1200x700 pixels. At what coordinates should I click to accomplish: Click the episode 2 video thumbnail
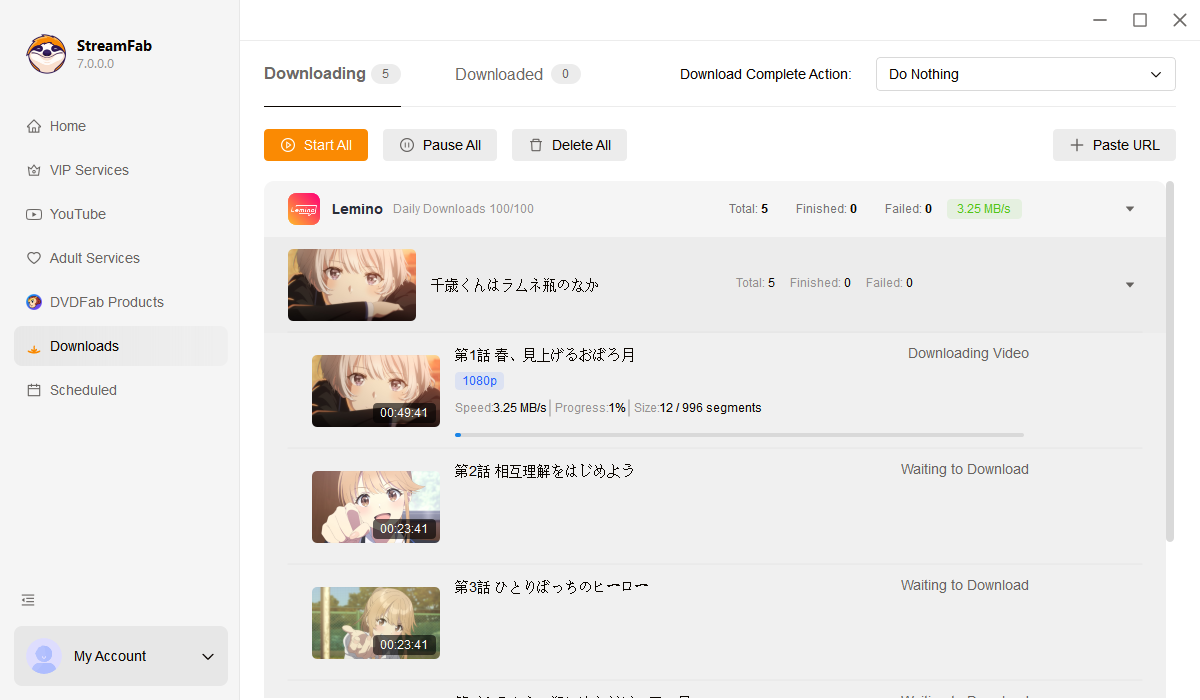tap(375, 507)
